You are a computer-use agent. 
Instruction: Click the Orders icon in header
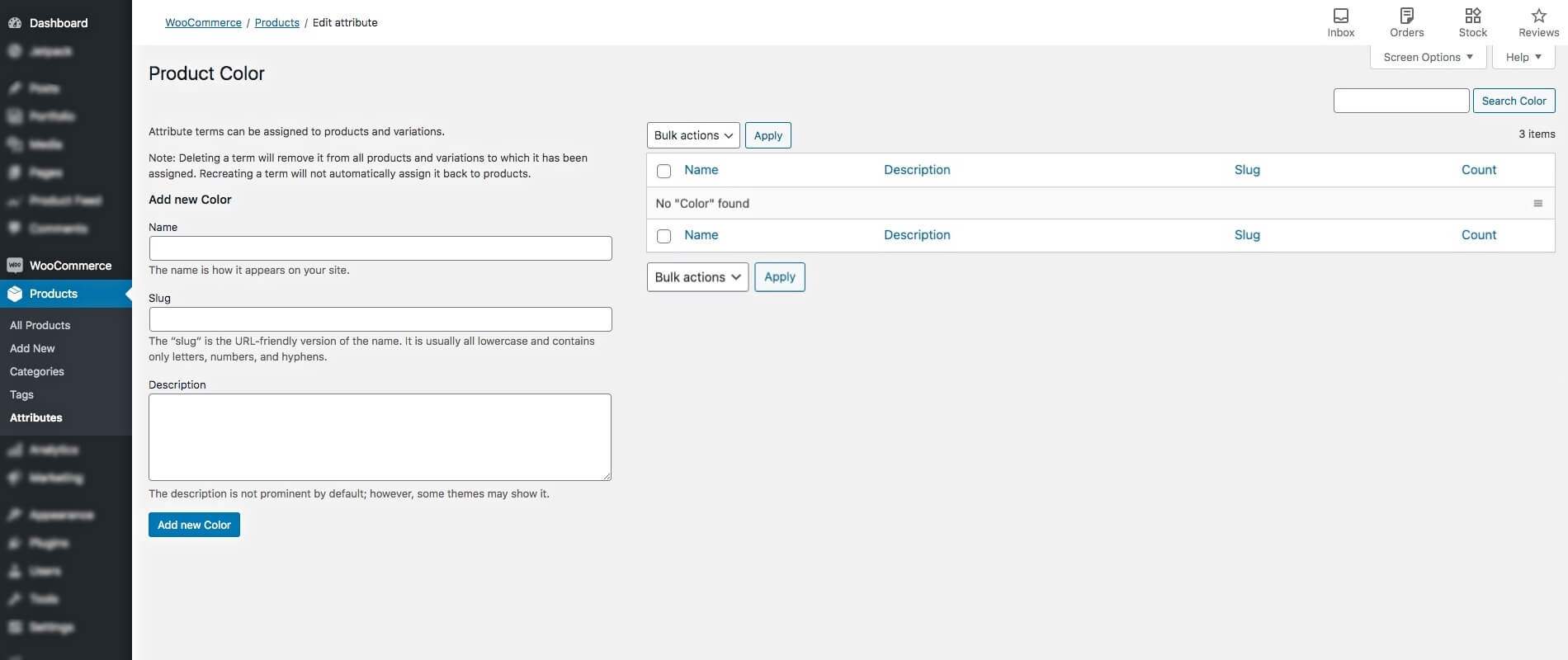pos(1406,16)
